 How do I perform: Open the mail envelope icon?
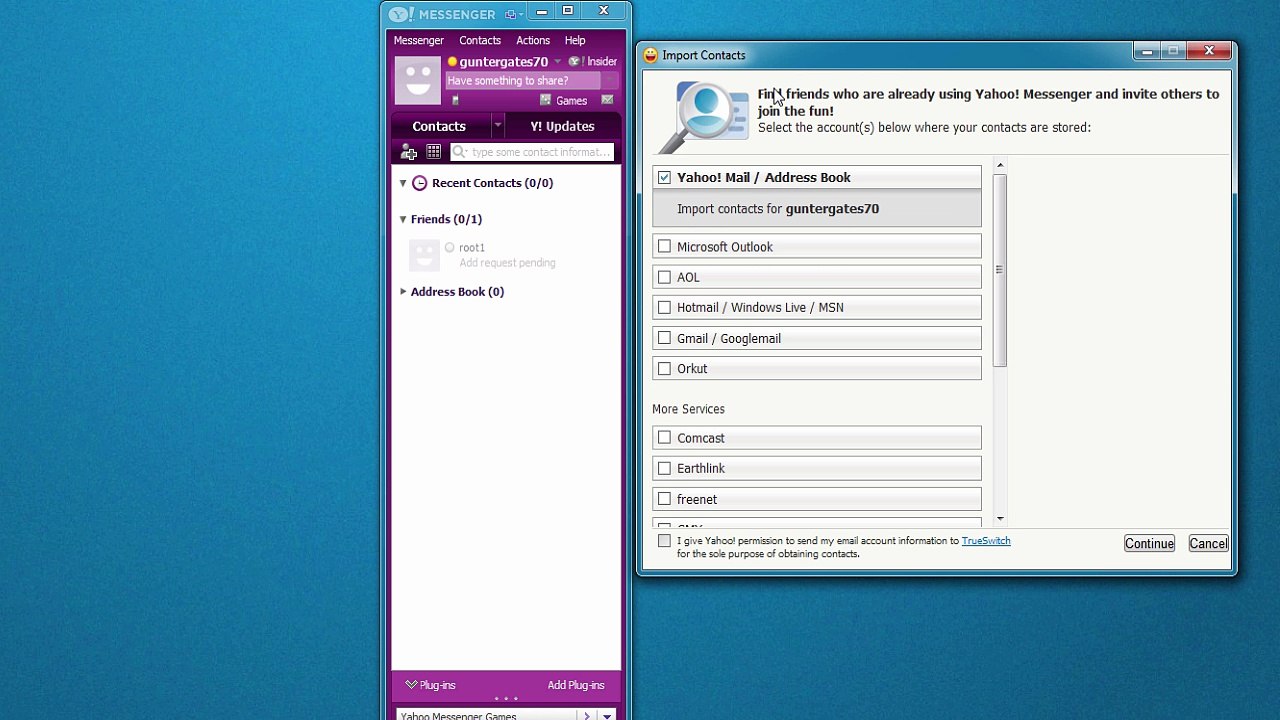click(607, 100)
